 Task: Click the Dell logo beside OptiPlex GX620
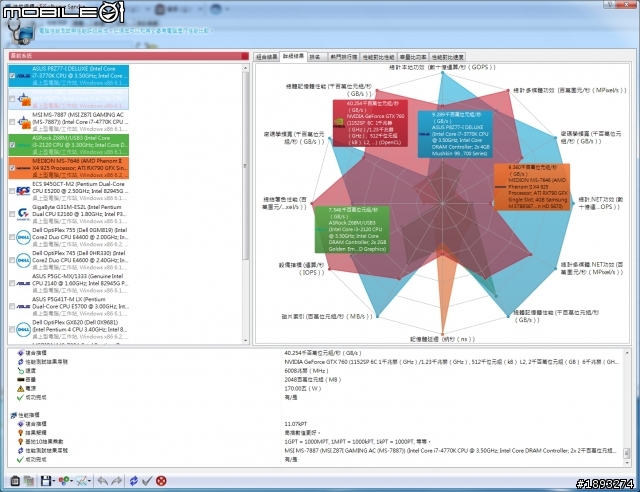[x=23, y=329]
